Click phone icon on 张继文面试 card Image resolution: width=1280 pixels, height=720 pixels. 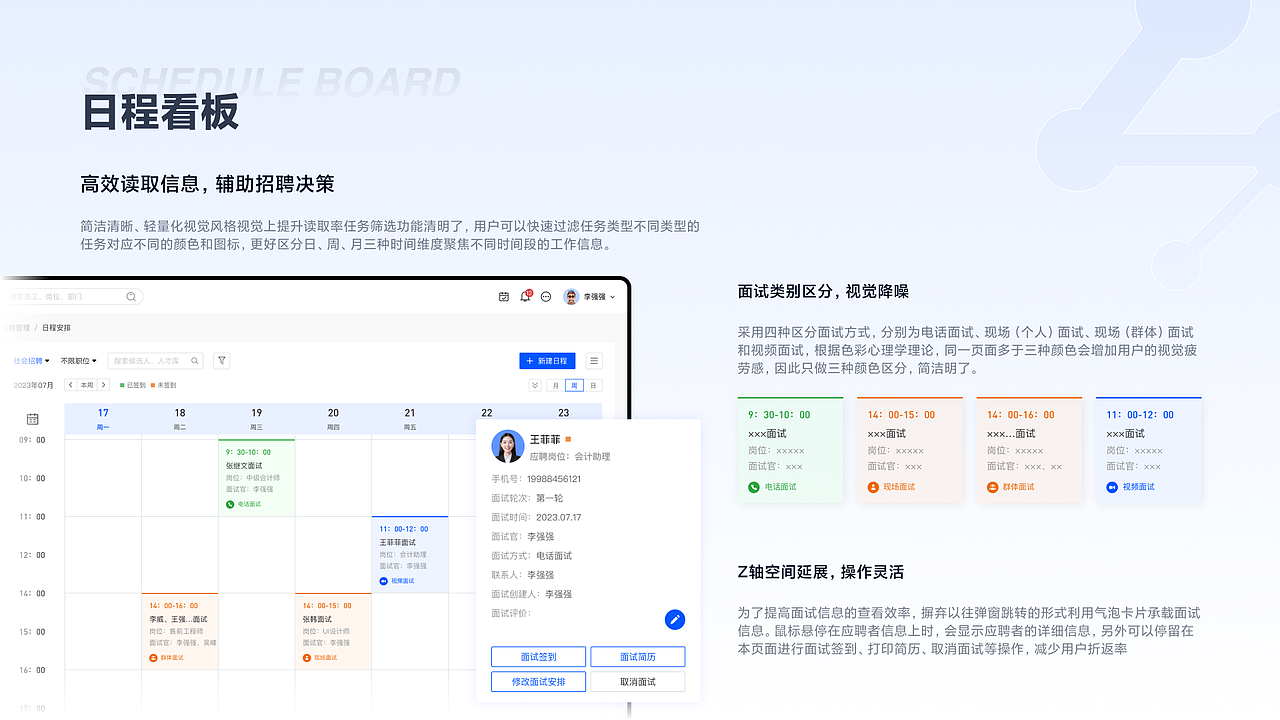click(x=229, y=504)
